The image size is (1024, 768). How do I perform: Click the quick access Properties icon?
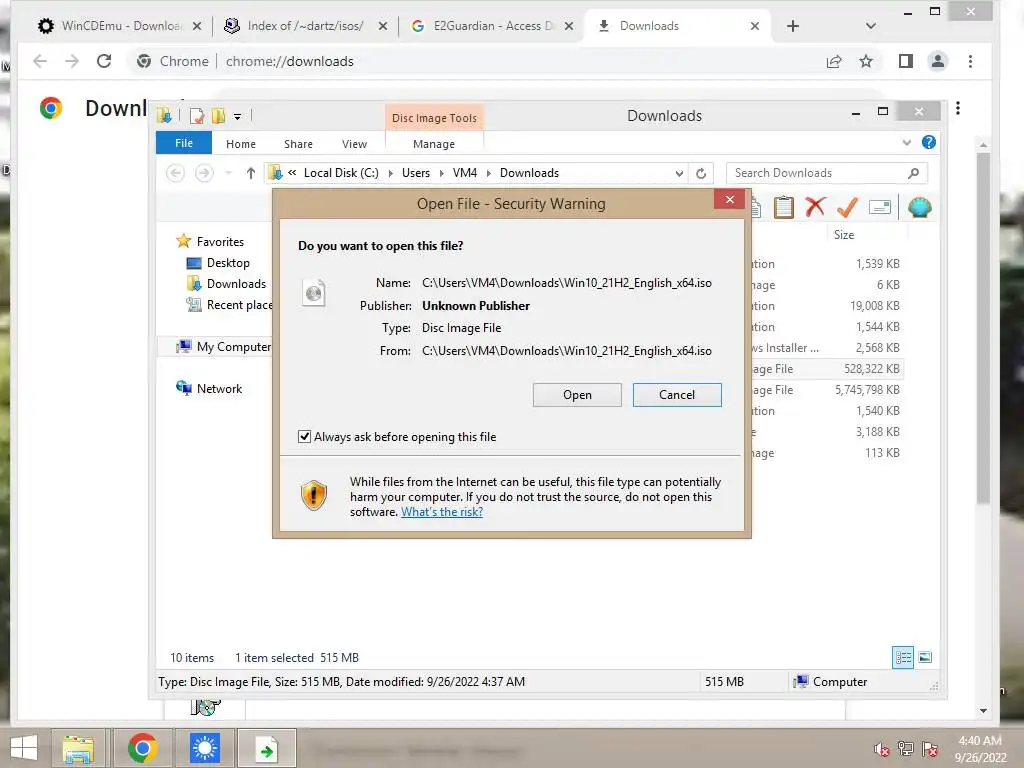click(196, 116)
